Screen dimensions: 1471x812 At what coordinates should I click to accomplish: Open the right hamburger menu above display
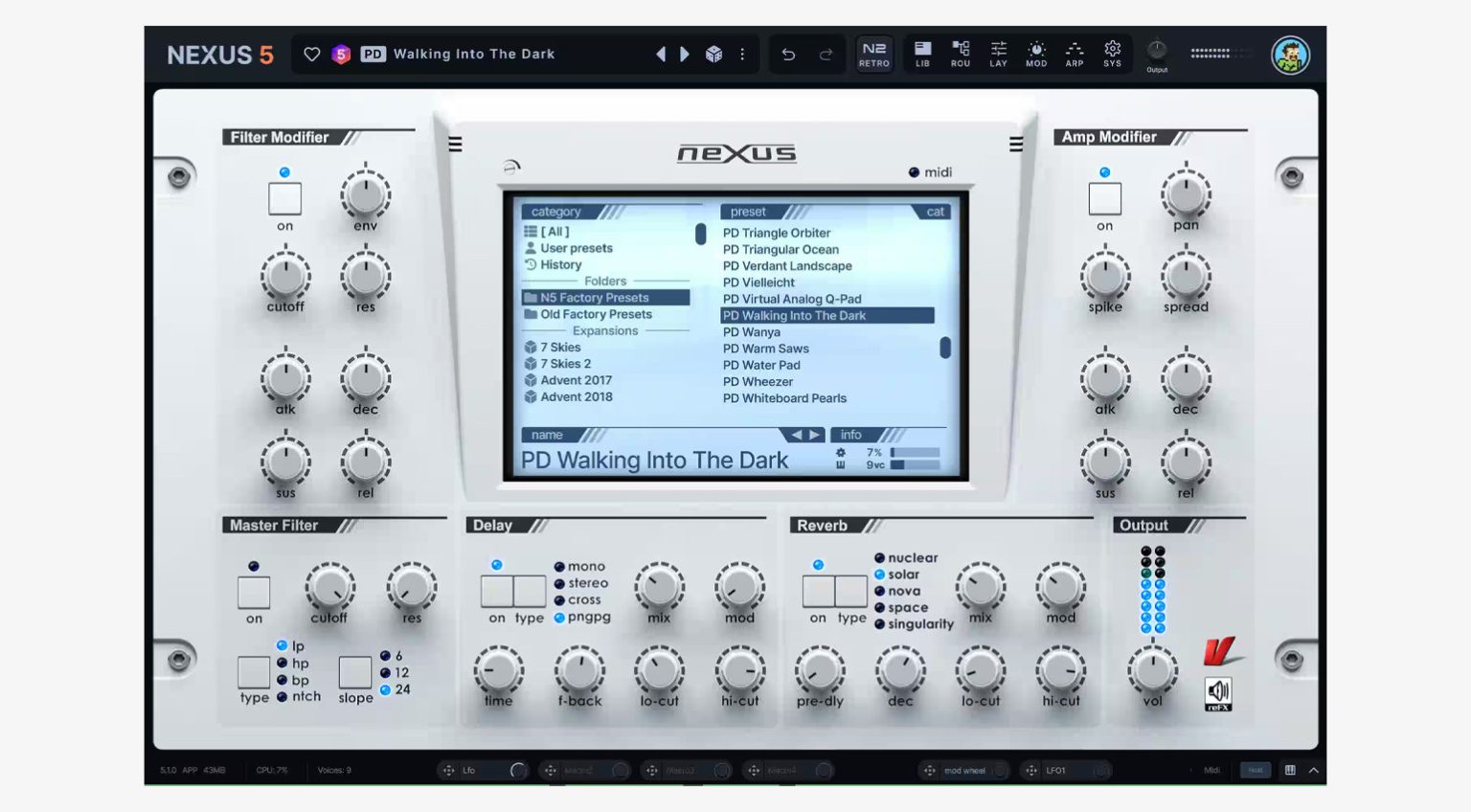pos(1016,145)
